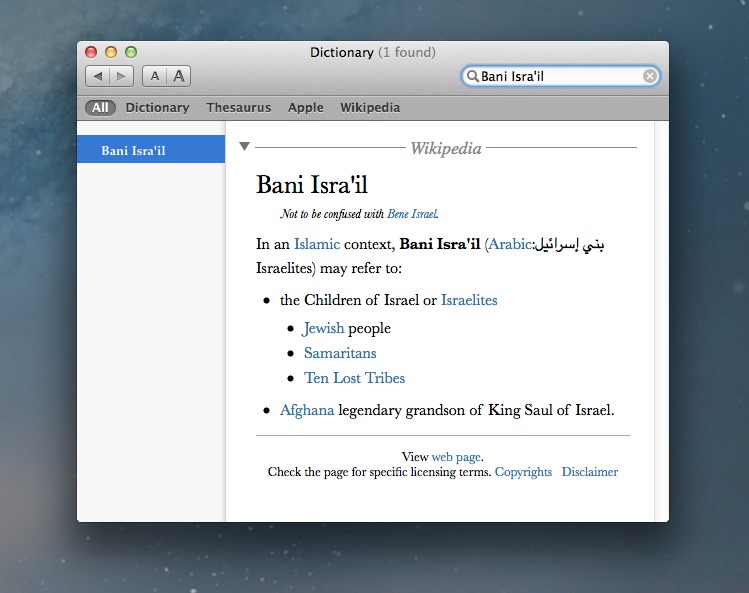This screenshot has height=593, width=749.
Task: Close the Dictionary window with red button
Action: [91, 52]
